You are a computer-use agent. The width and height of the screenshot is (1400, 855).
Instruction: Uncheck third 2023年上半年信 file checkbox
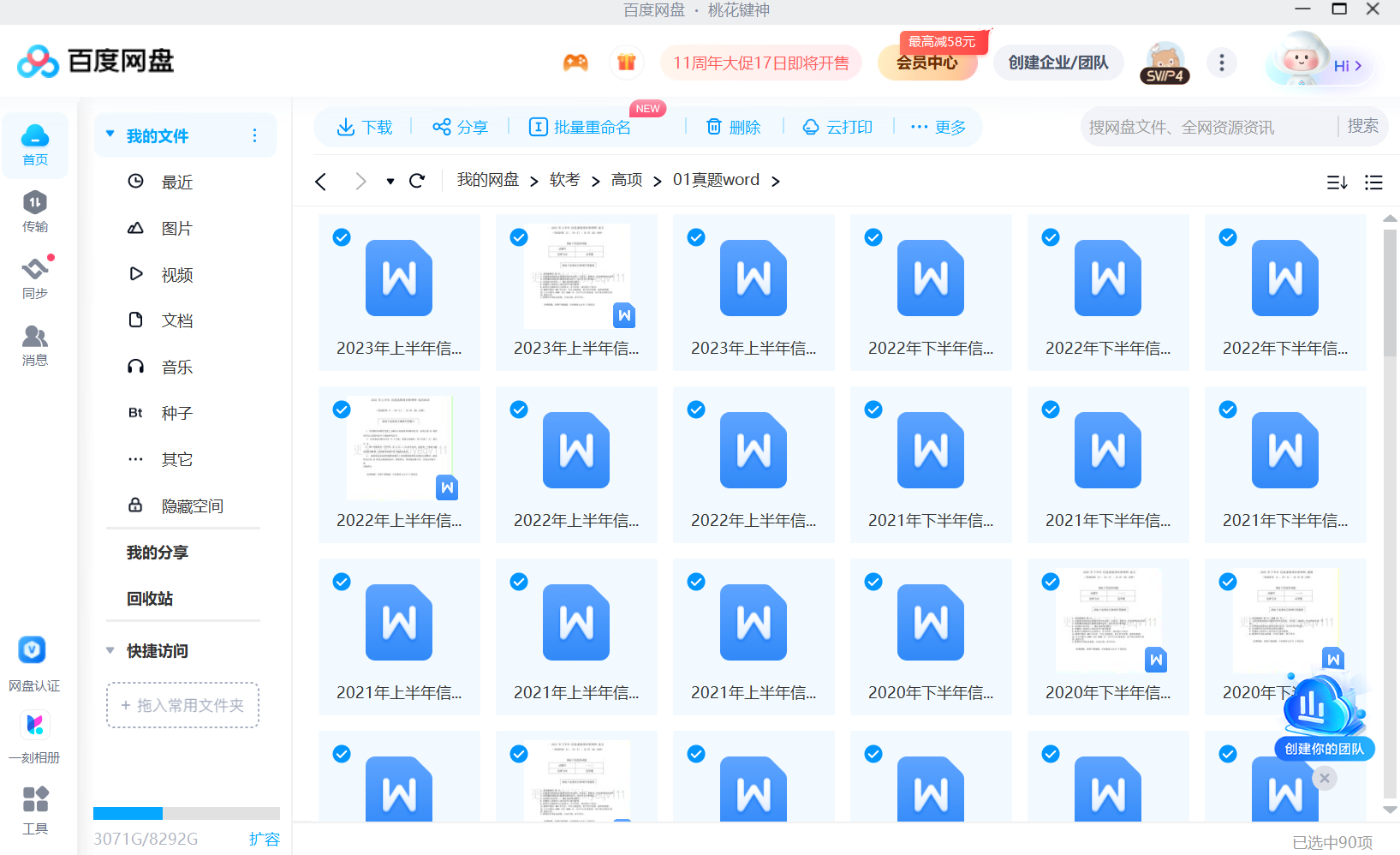click(696, 237)
